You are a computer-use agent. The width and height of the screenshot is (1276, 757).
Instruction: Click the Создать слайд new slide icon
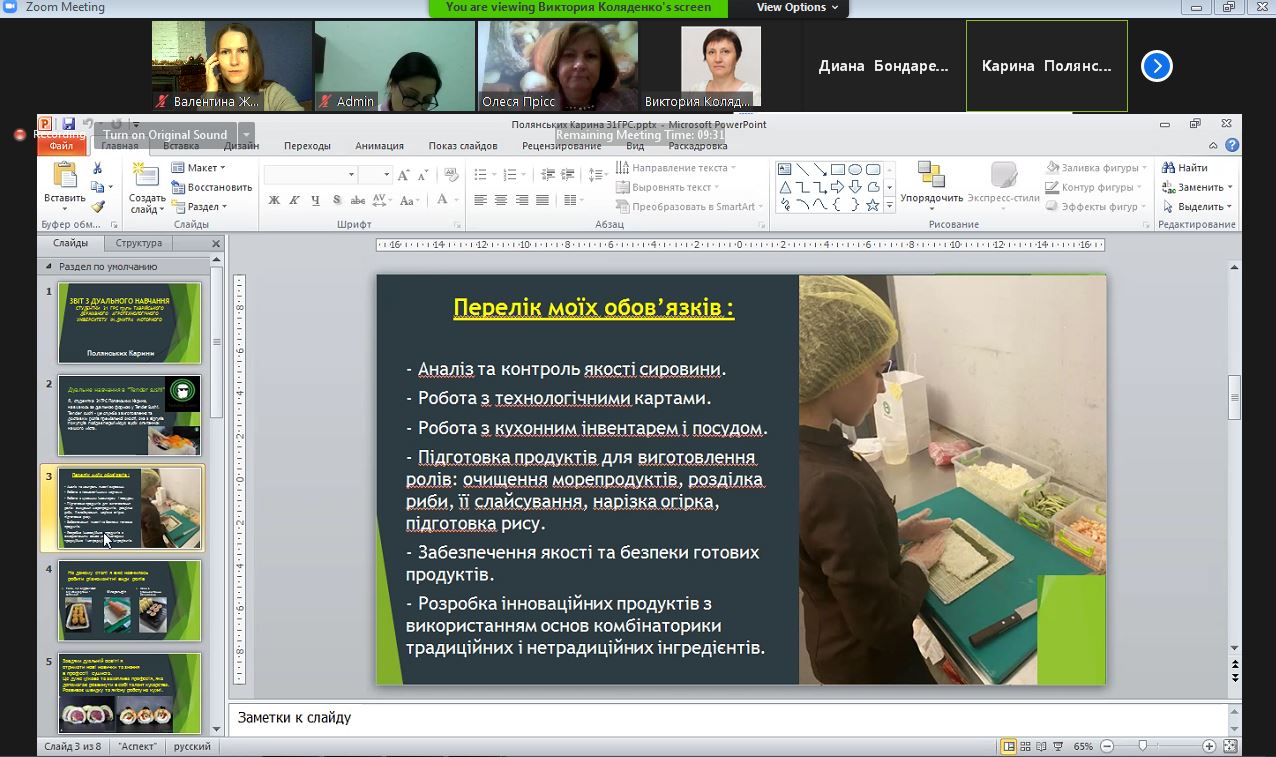tap(147, 177)
